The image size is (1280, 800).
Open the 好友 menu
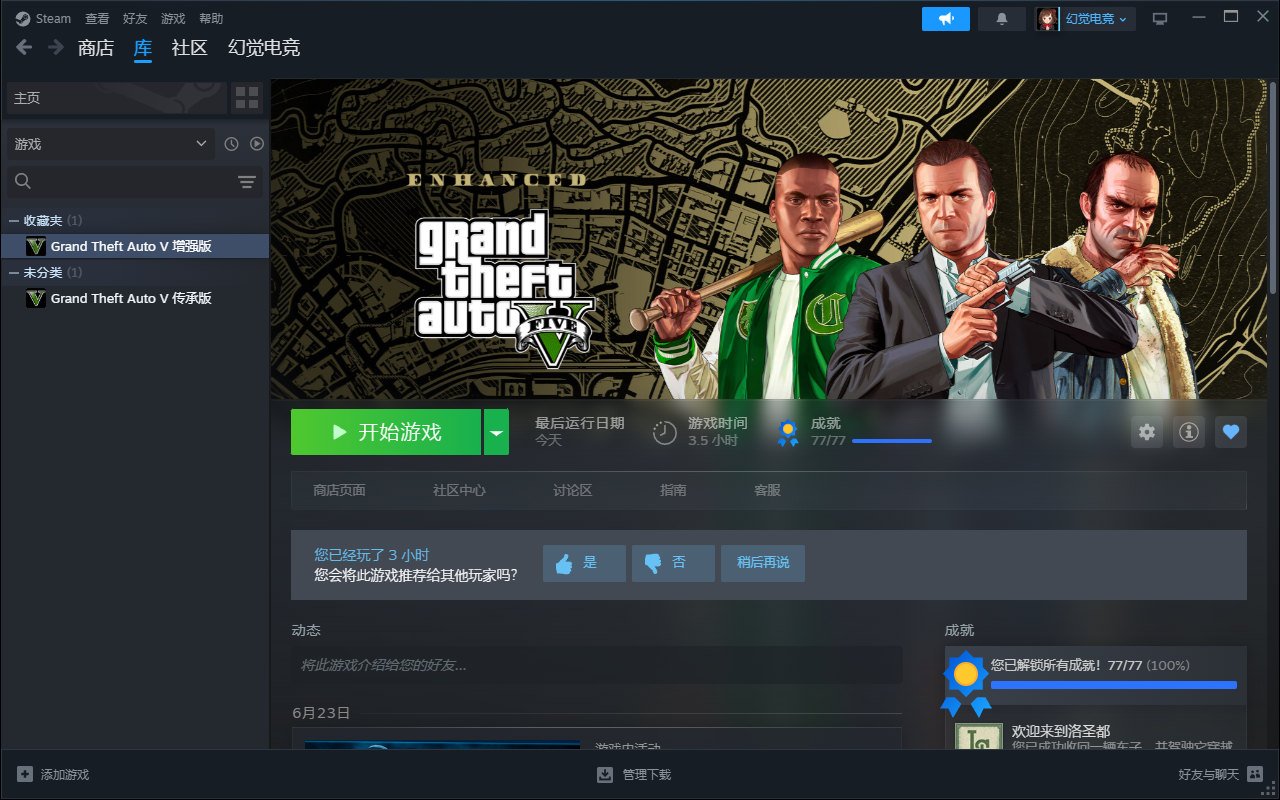(x=135, y=19)
